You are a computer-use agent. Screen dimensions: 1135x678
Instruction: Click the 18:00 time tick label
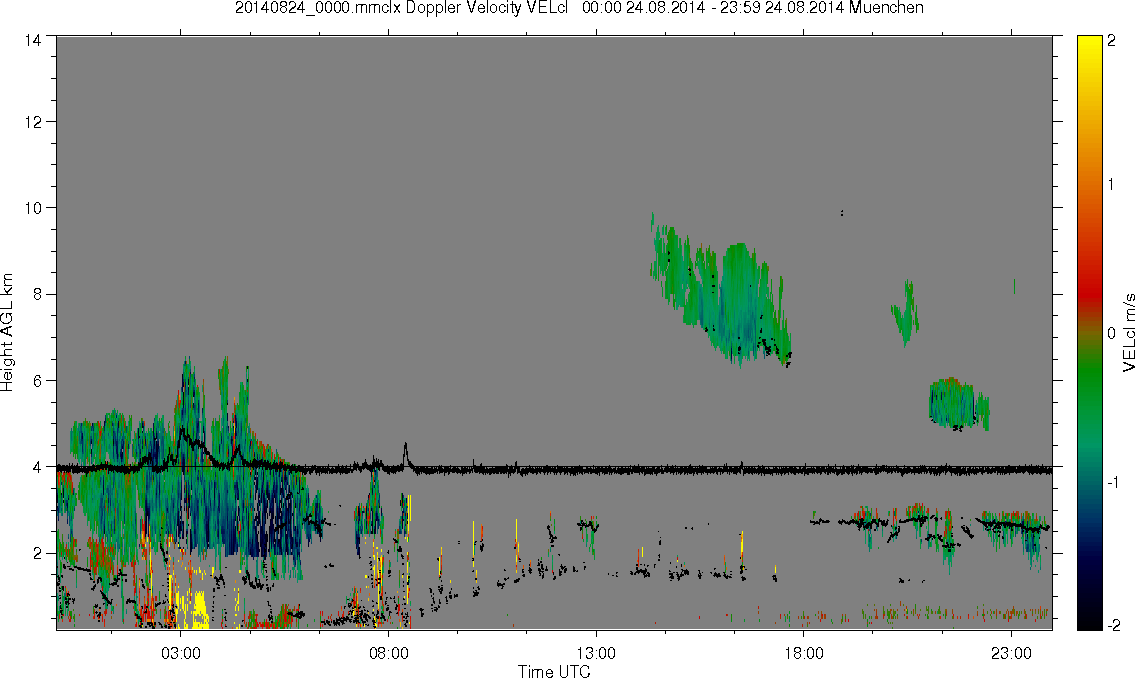click(803, 654)
